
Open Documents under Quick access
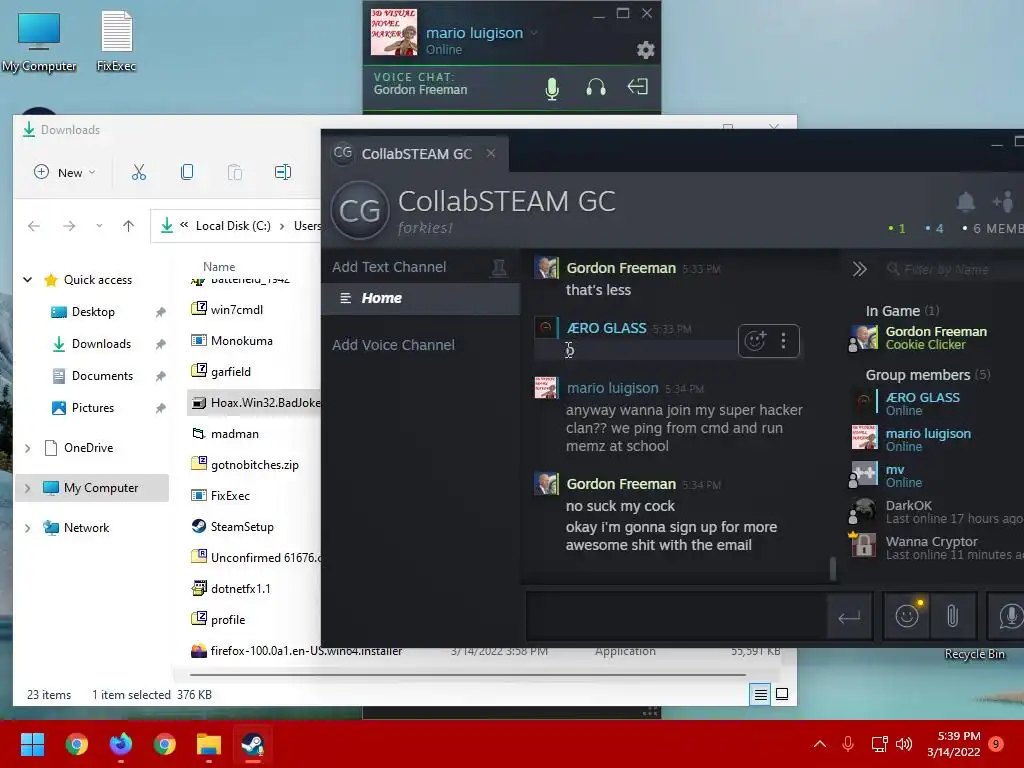[x=102, y=376]
